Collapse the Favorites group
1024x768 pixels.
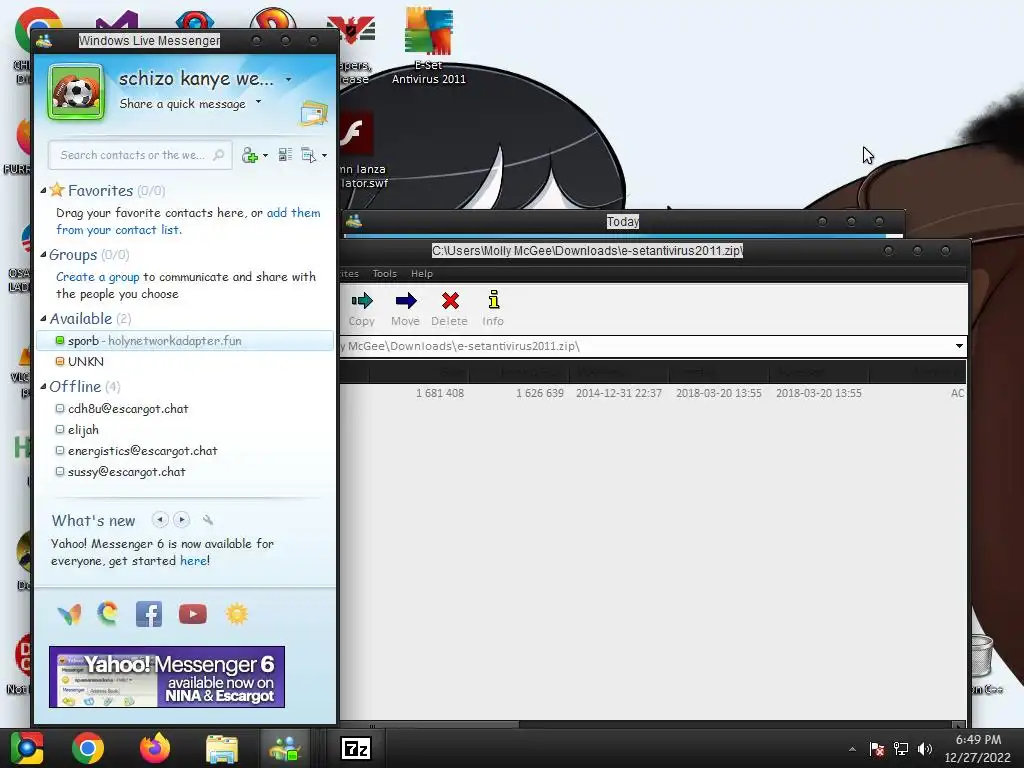click(43, 191)
